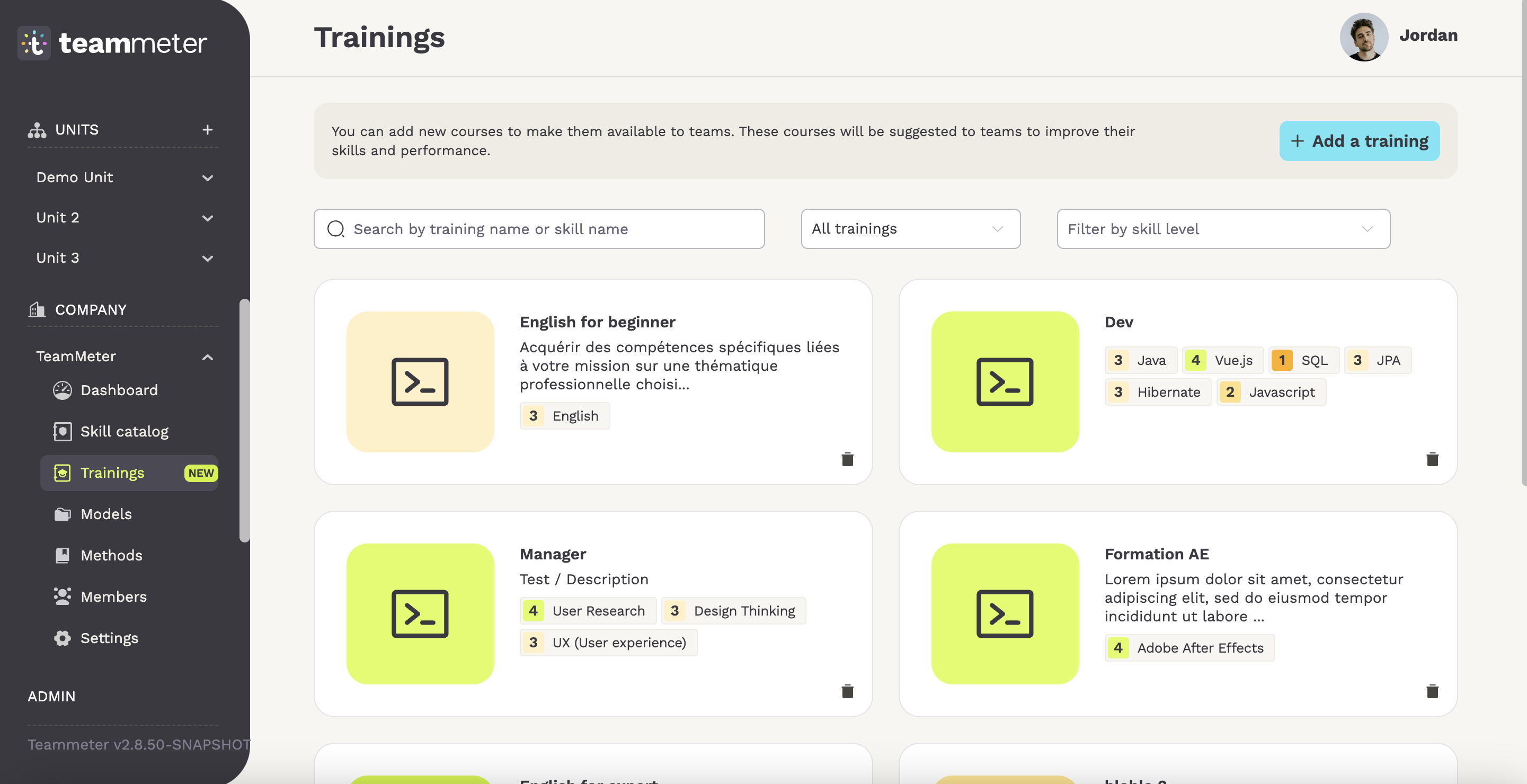Image resolution: width=1527 pixels, height=784 pixels.
Task: Delete the Formation AE training
Action: tap(1432, 691)
